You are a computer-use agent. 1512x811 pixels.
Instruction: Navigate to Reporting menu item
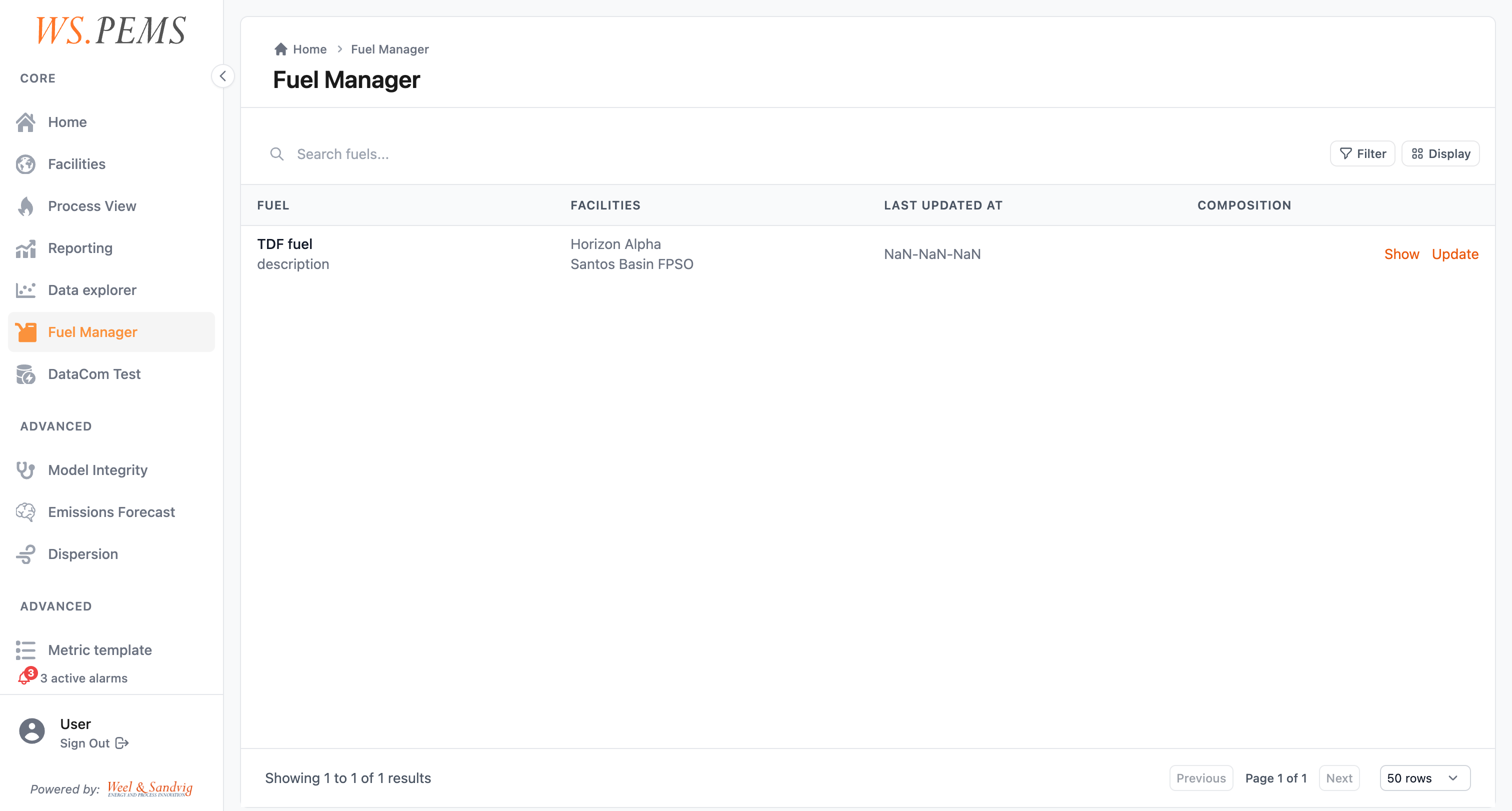(111, 248)
